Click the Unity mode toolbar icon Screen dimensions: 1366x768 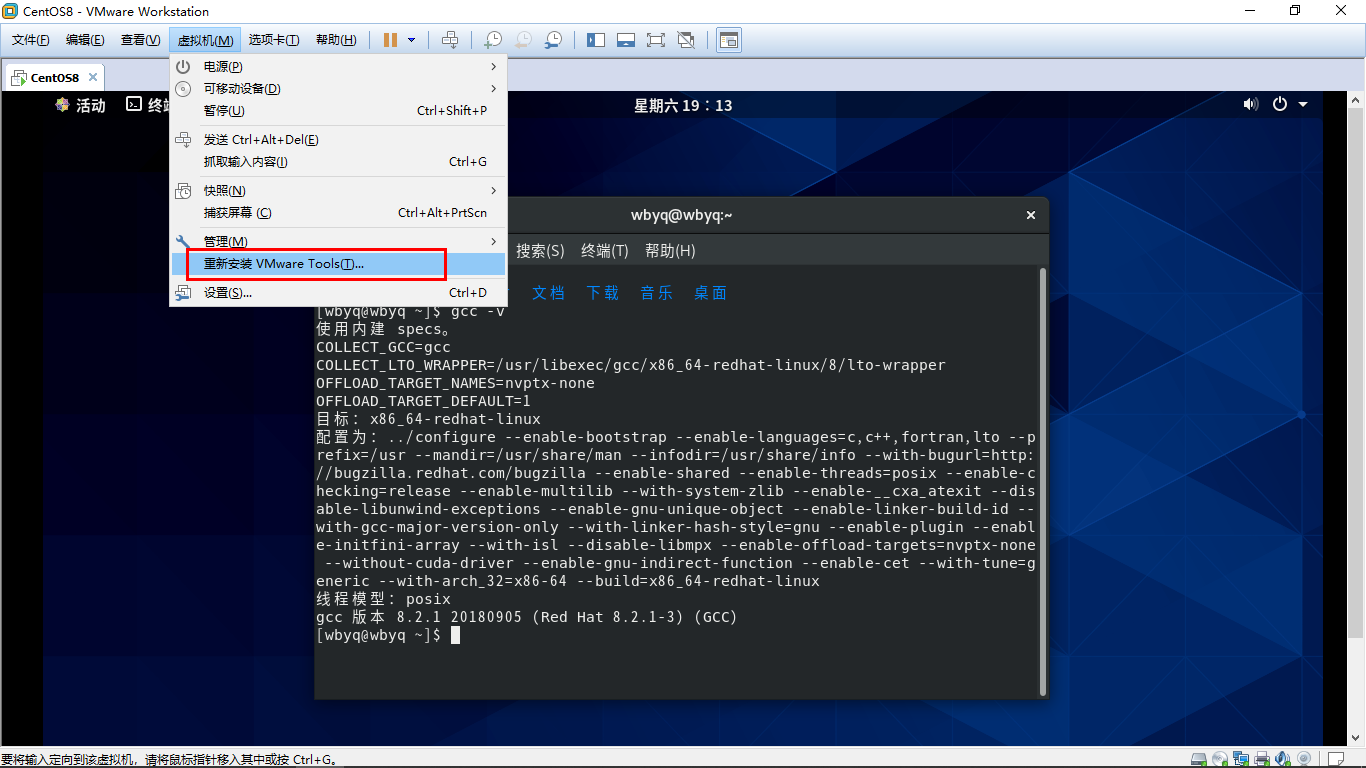click(686, 40)
